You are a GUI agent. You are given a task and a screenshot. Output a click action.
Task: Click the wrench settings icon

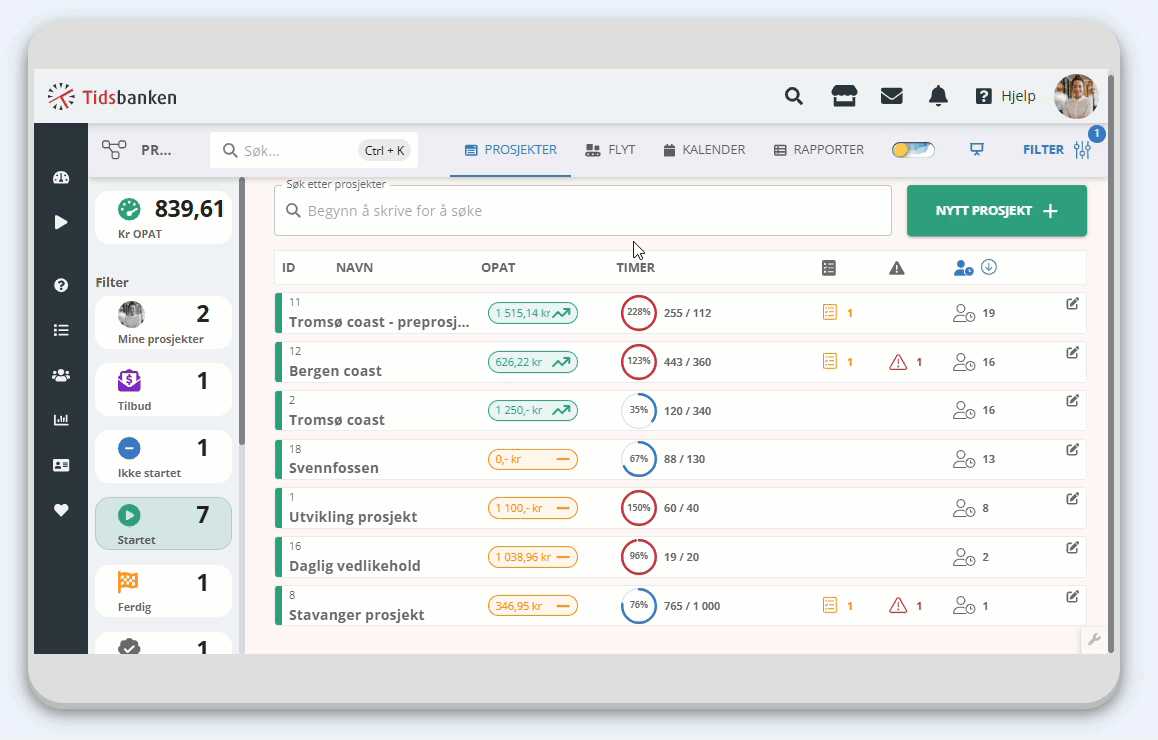pos(1094,640)
